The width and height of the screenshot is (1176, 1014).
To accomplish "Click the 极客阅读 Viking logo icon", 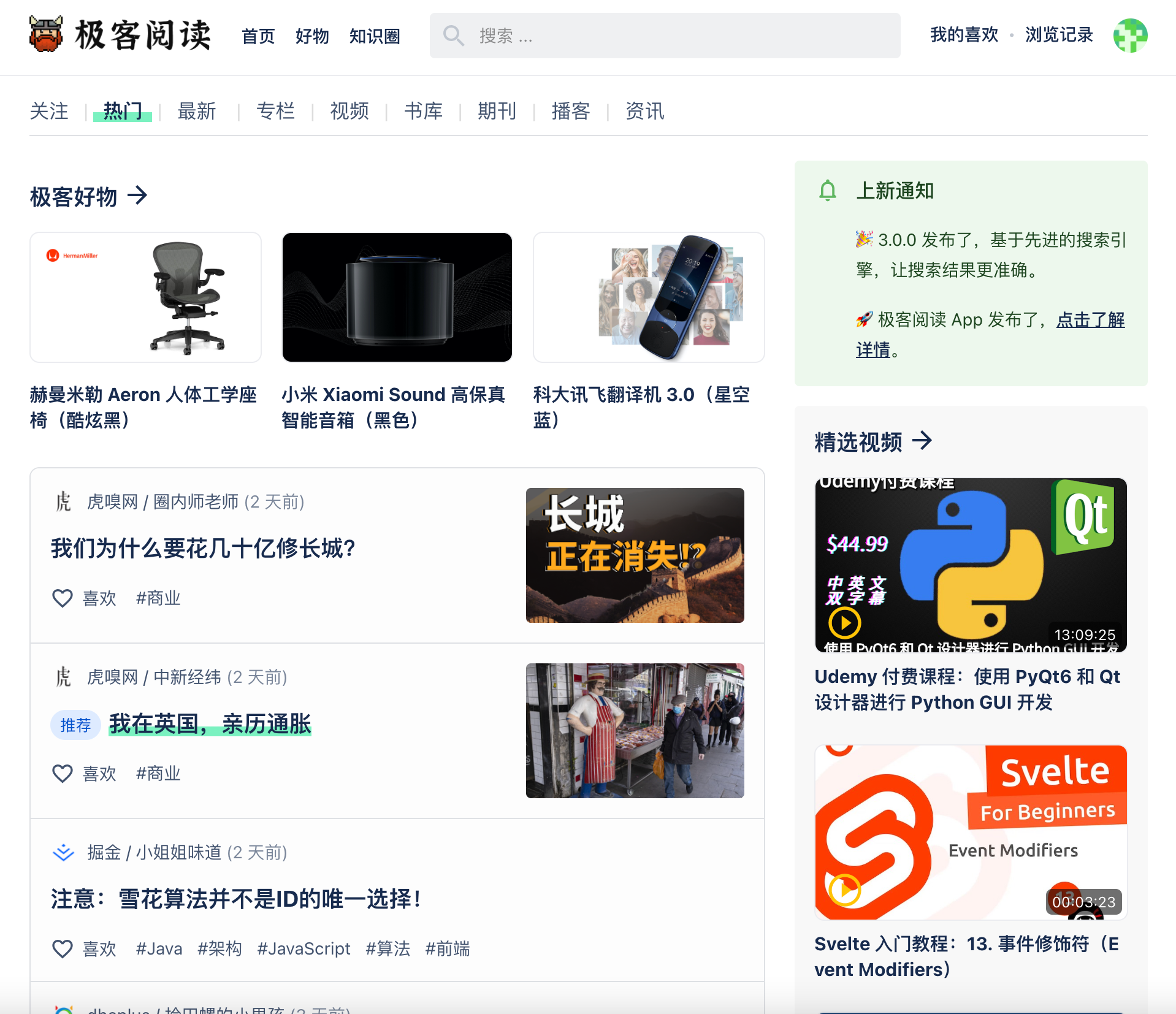I will pos(46,34).
